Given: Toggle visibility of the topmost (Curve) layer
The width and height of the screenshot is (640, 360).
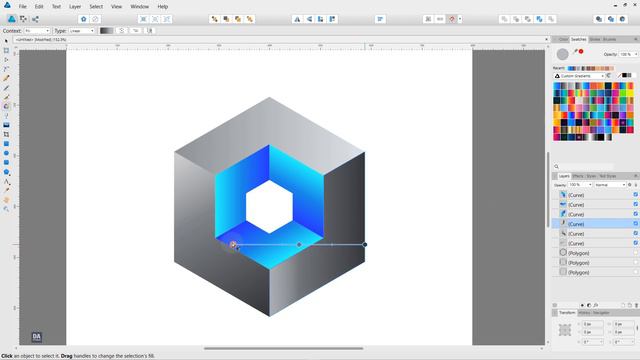Looking at the screenshot, I should pyautogui.click(x=636, y=195).
